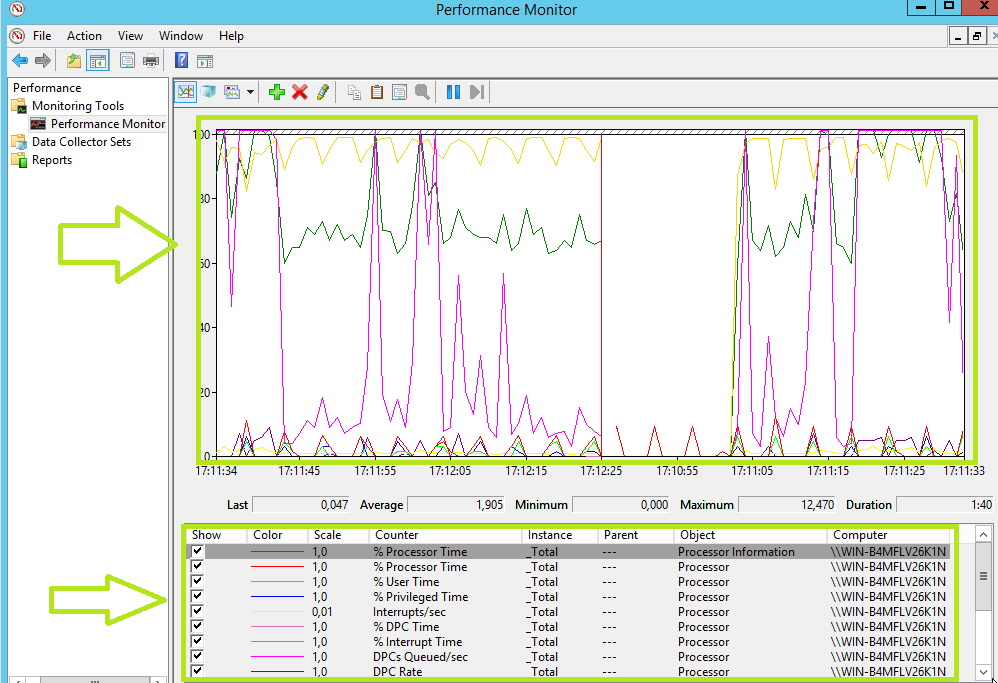Viewport: 998px width, 683px height.
Task: Open the View menu
Action: 130,35
